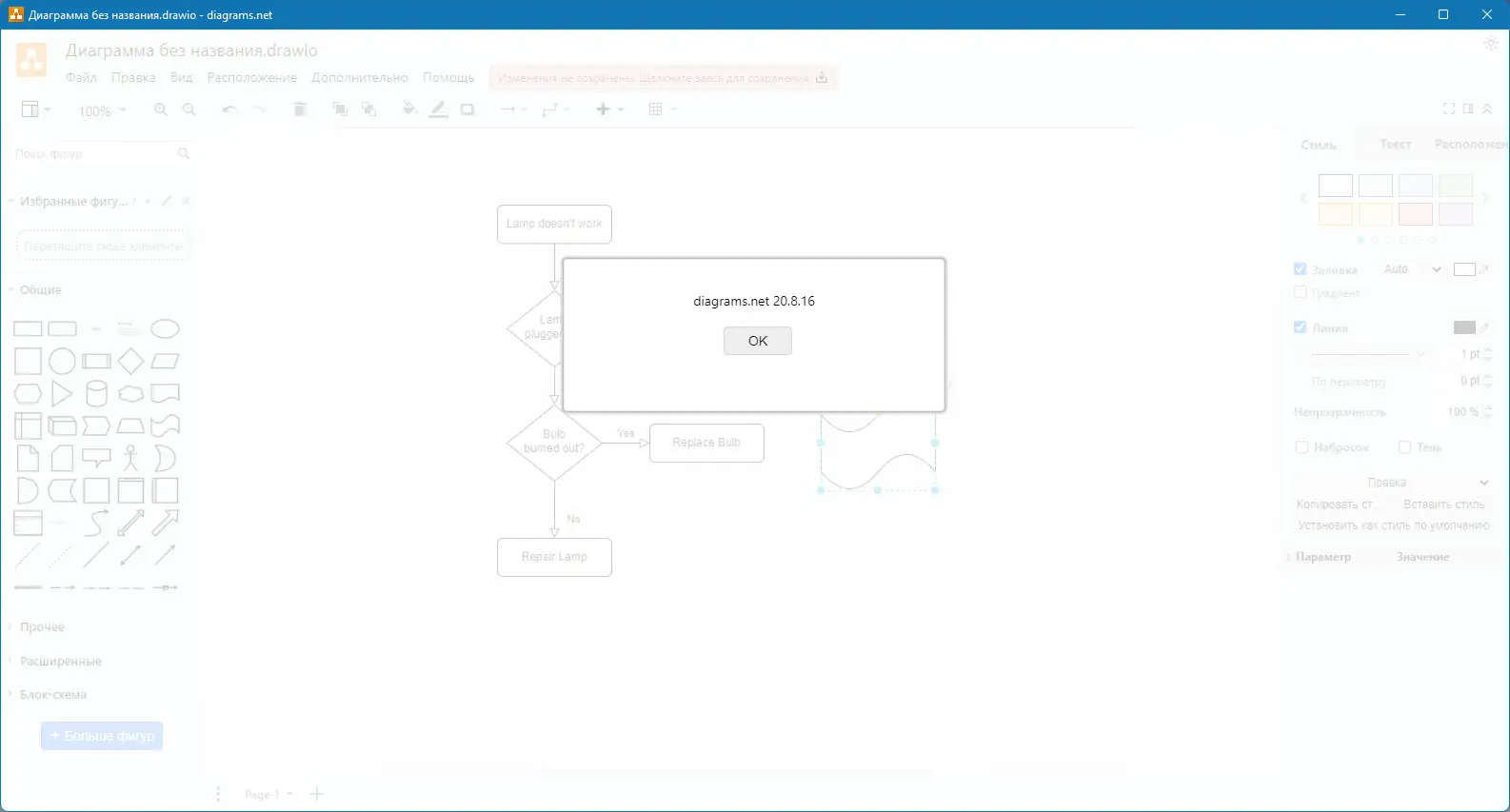This screenshot has width=1510, height=812.
Task: Open the view layout dropdown in toolbar
Action: coord(36,109)
